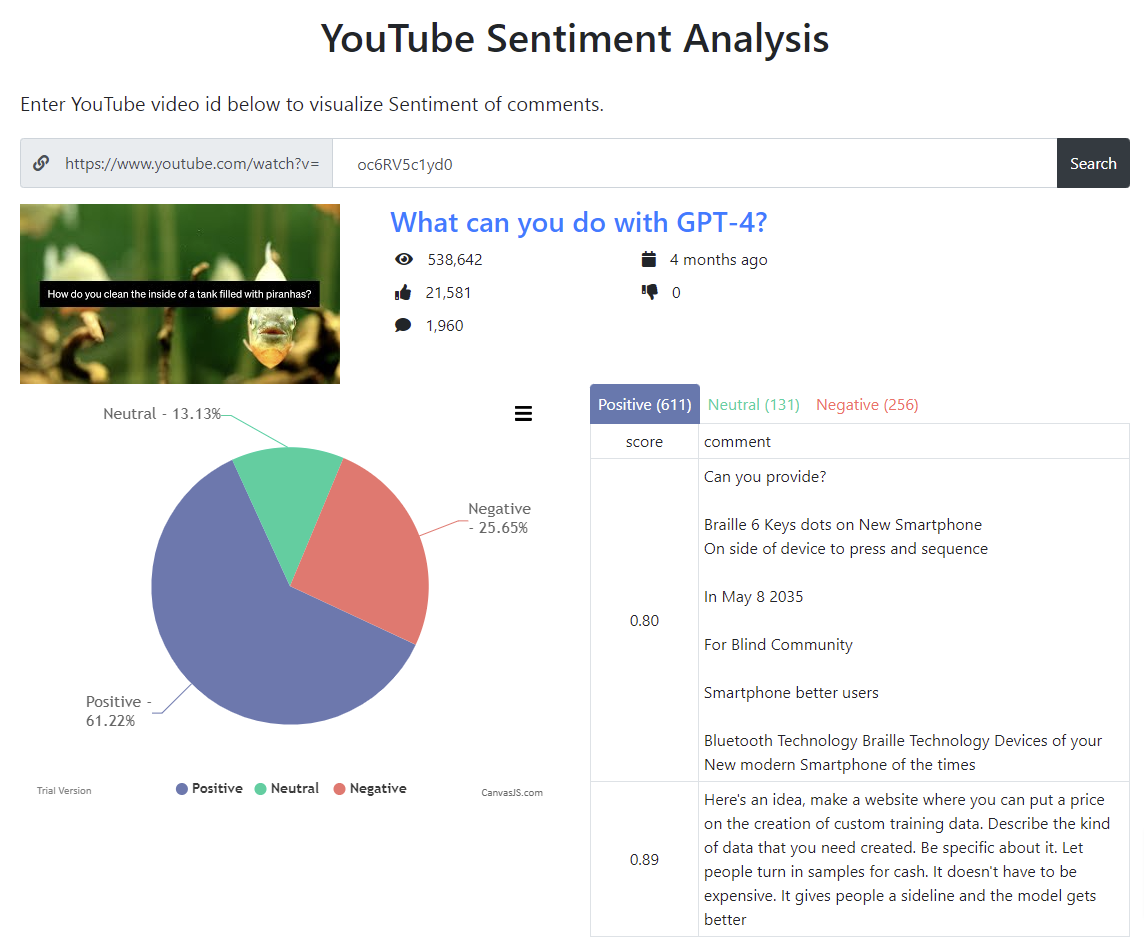Click the calendar upload date icon
This screenshot has height=937, width=1144.
[650, 258]
